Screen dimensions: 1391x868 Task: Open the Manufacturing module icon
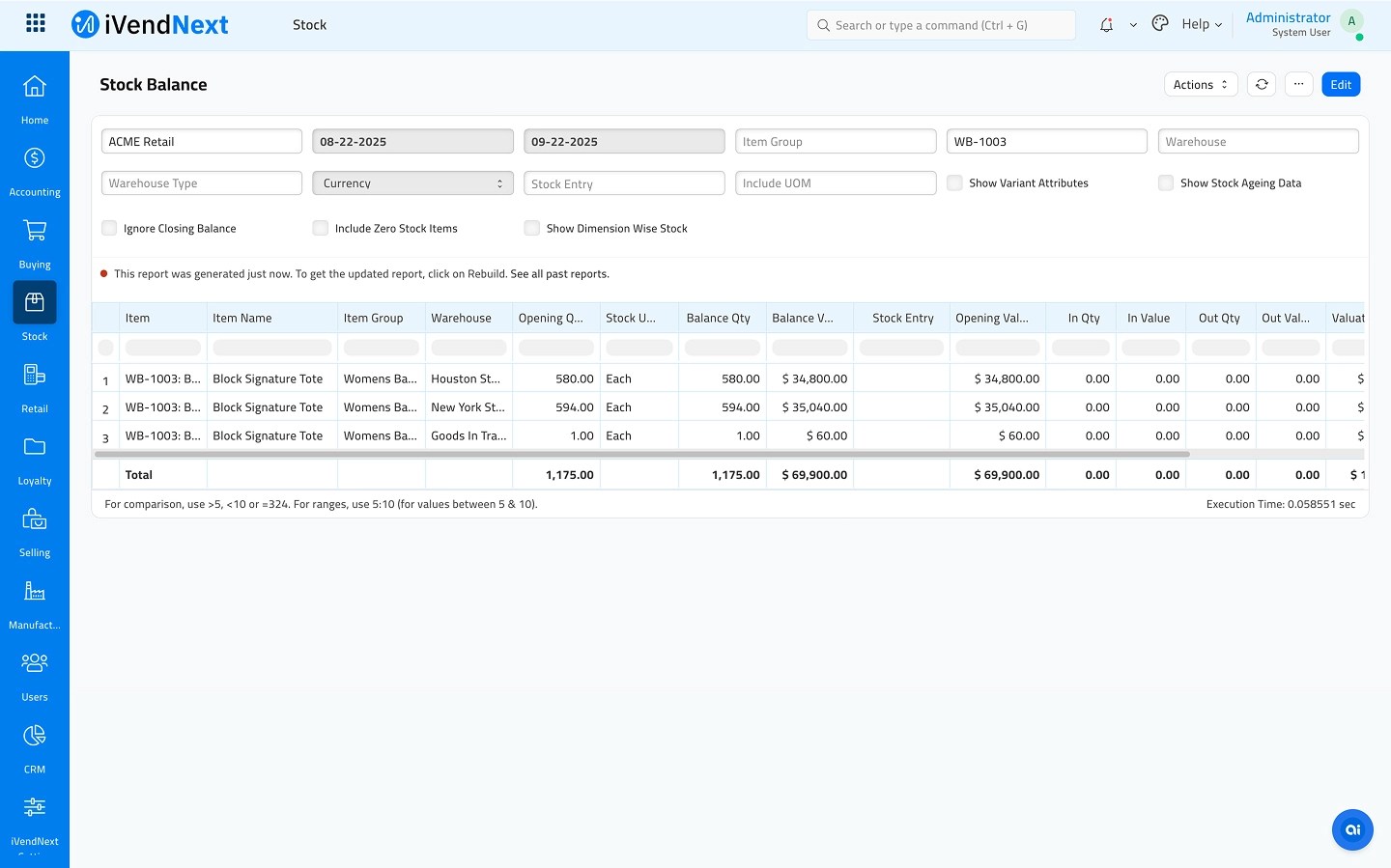pos(35,591)
